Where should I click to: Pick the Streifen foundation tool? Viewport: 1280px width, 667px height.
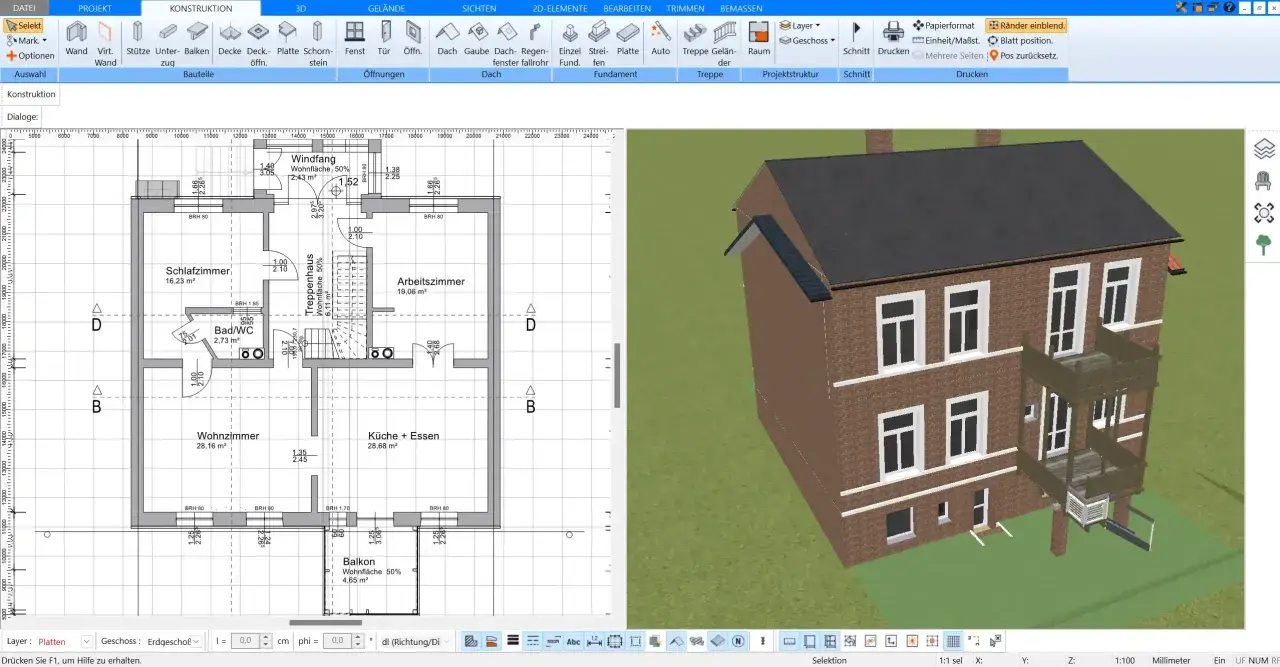[599, 43]
